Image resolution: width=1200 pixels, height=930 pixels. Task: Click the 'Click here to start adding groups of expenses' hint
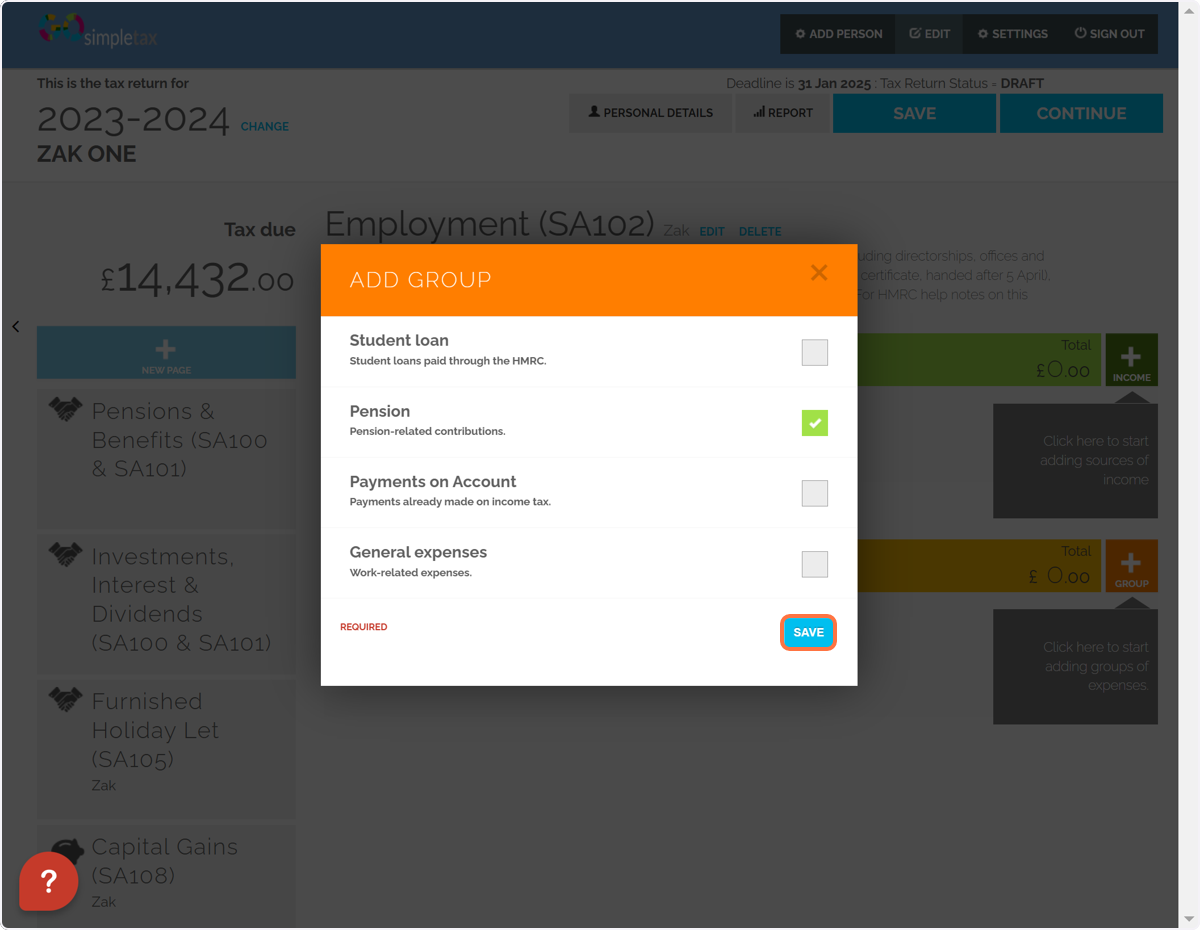[1075, 667]
